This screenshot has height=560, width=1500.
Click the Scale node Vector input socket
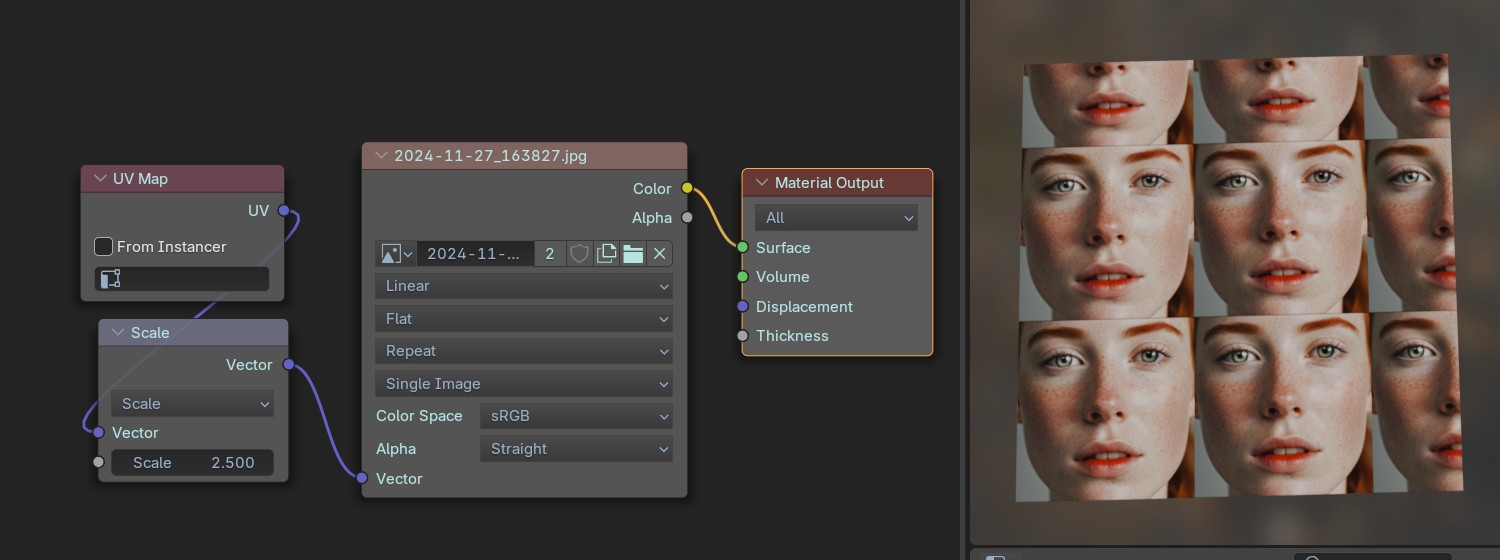[98, 433]
